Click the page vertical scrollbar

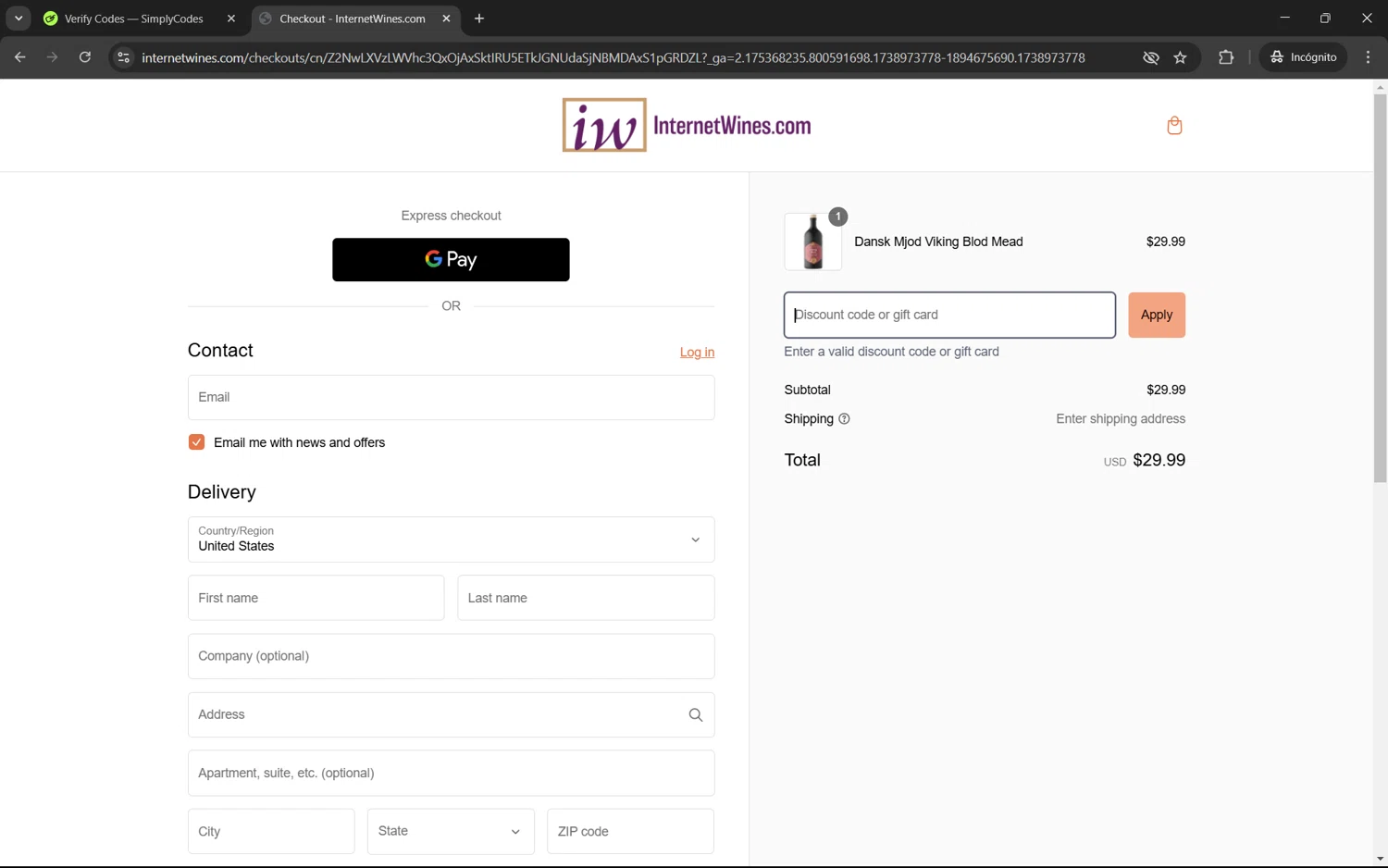click(1380, 287)
